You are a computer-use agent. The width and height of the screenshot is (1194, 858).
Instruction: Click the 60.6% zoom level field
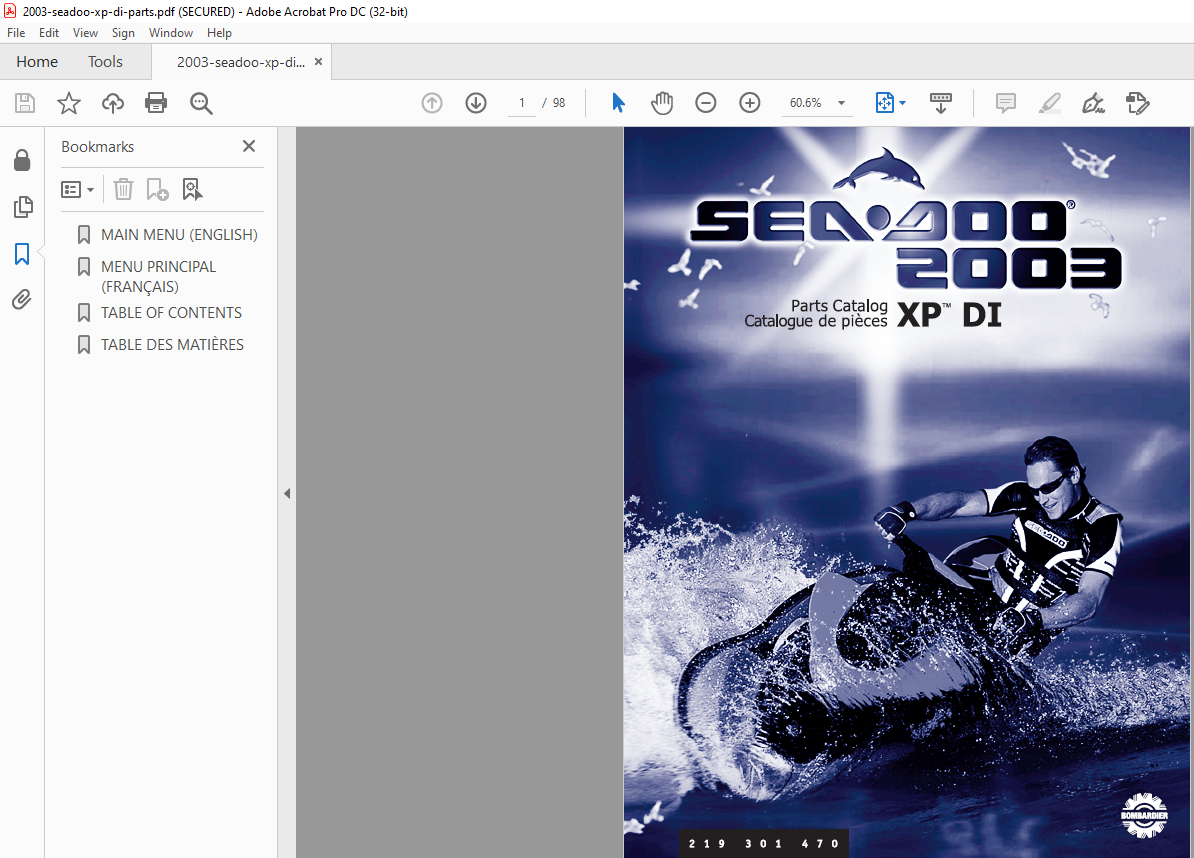[x=806, y=103]
